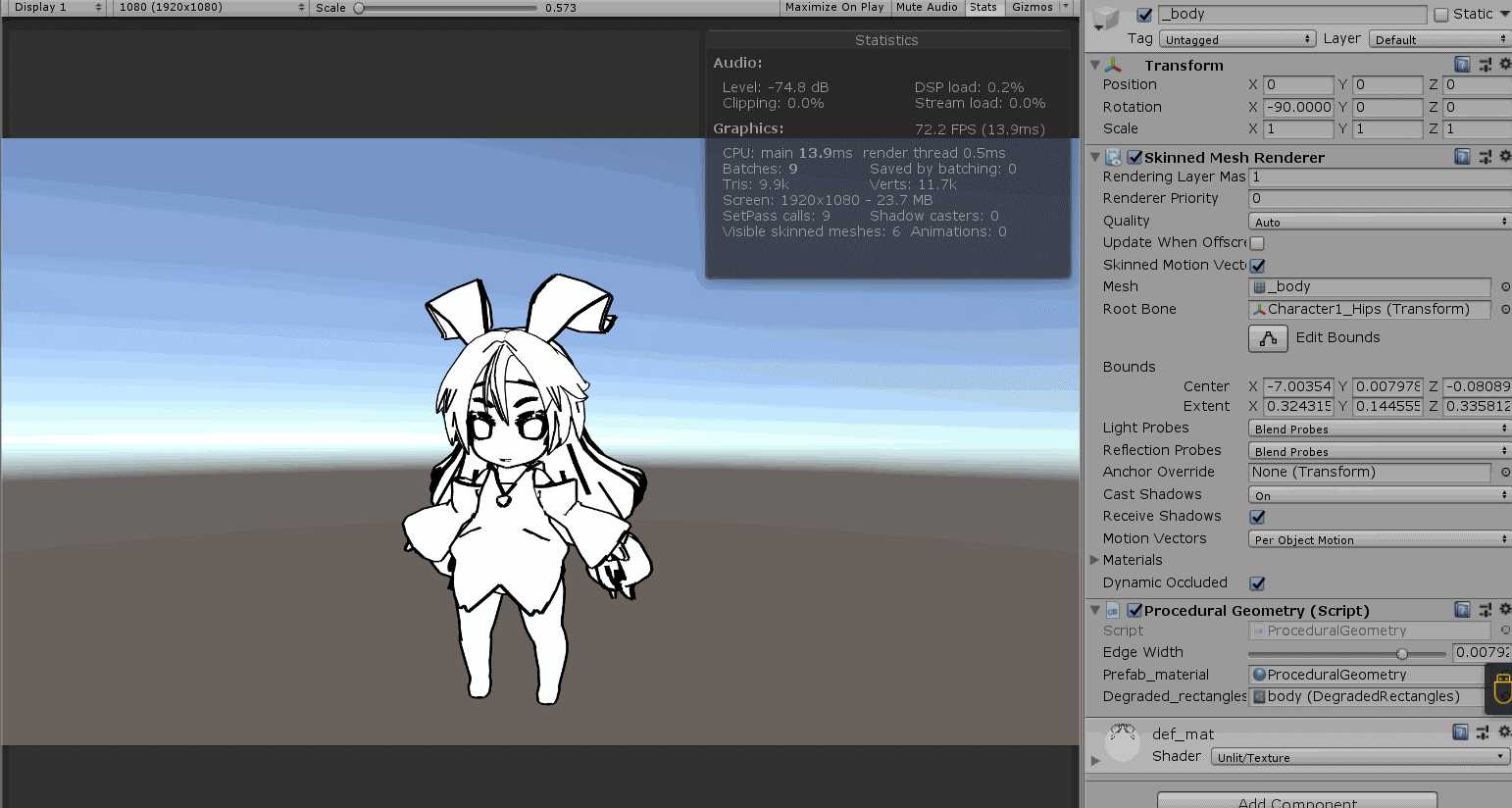Open the Tag dropdown showing Untagged

(1237, 39)
